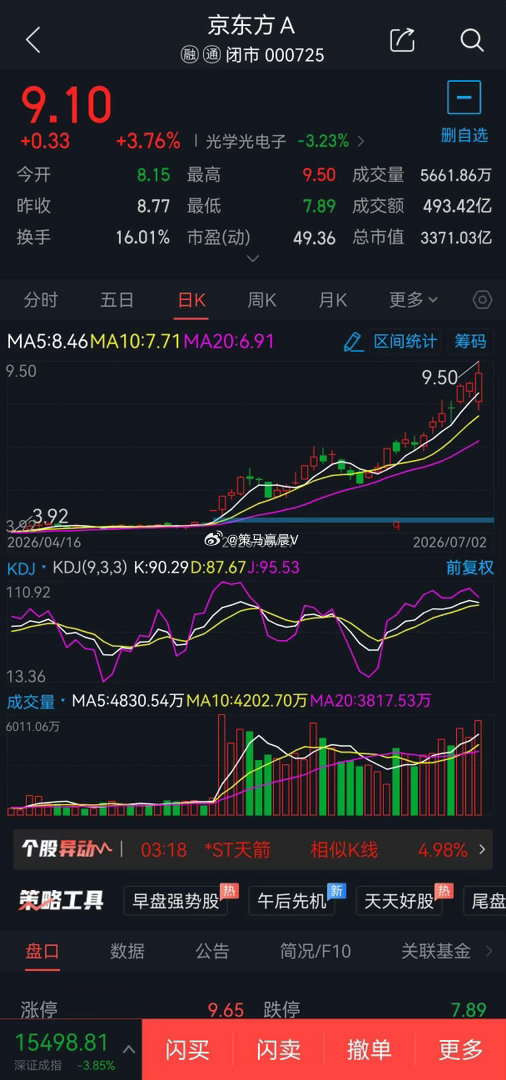Go back using the left arrow
This screenshot has width=506, height=1080.
pyautogui.click(x=33, y=40)
